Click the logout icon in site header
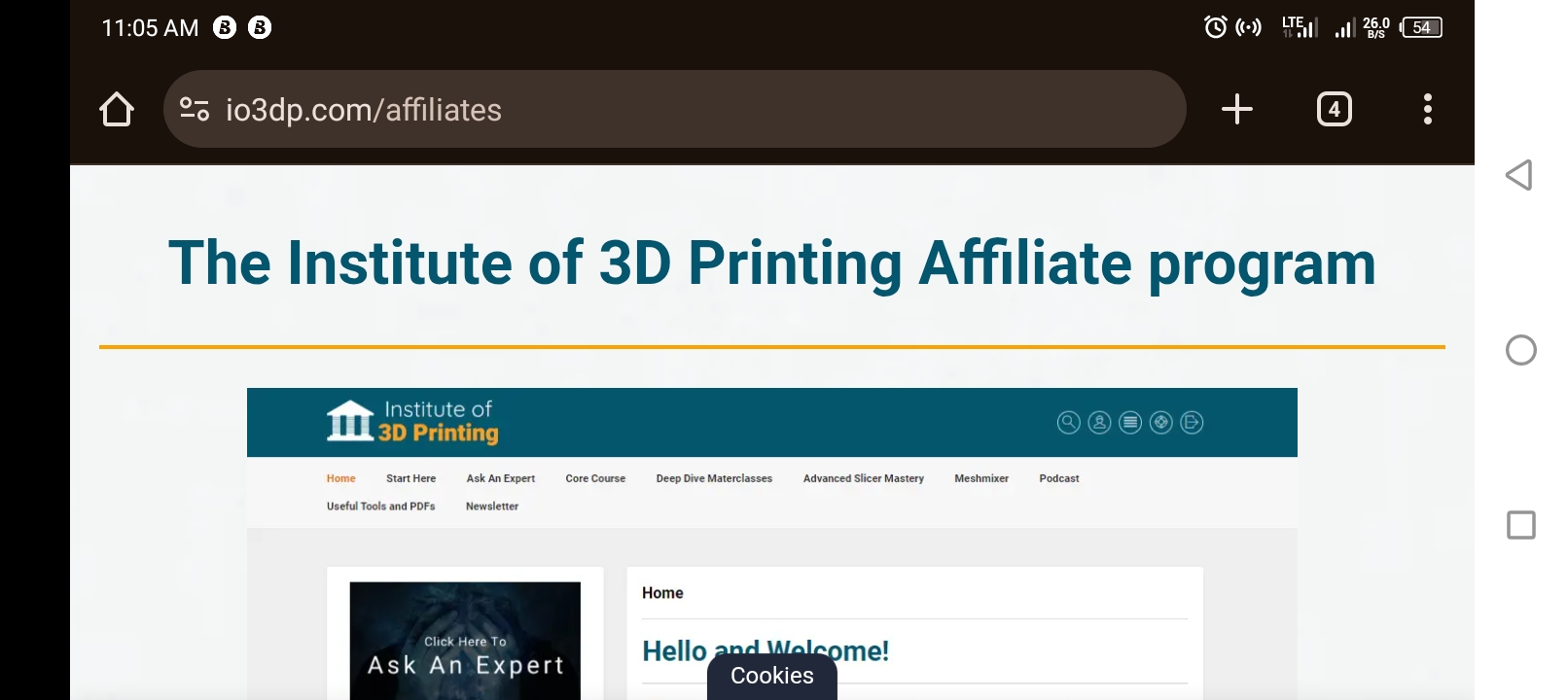The image size is (1568, 700). coord(1192,422)
